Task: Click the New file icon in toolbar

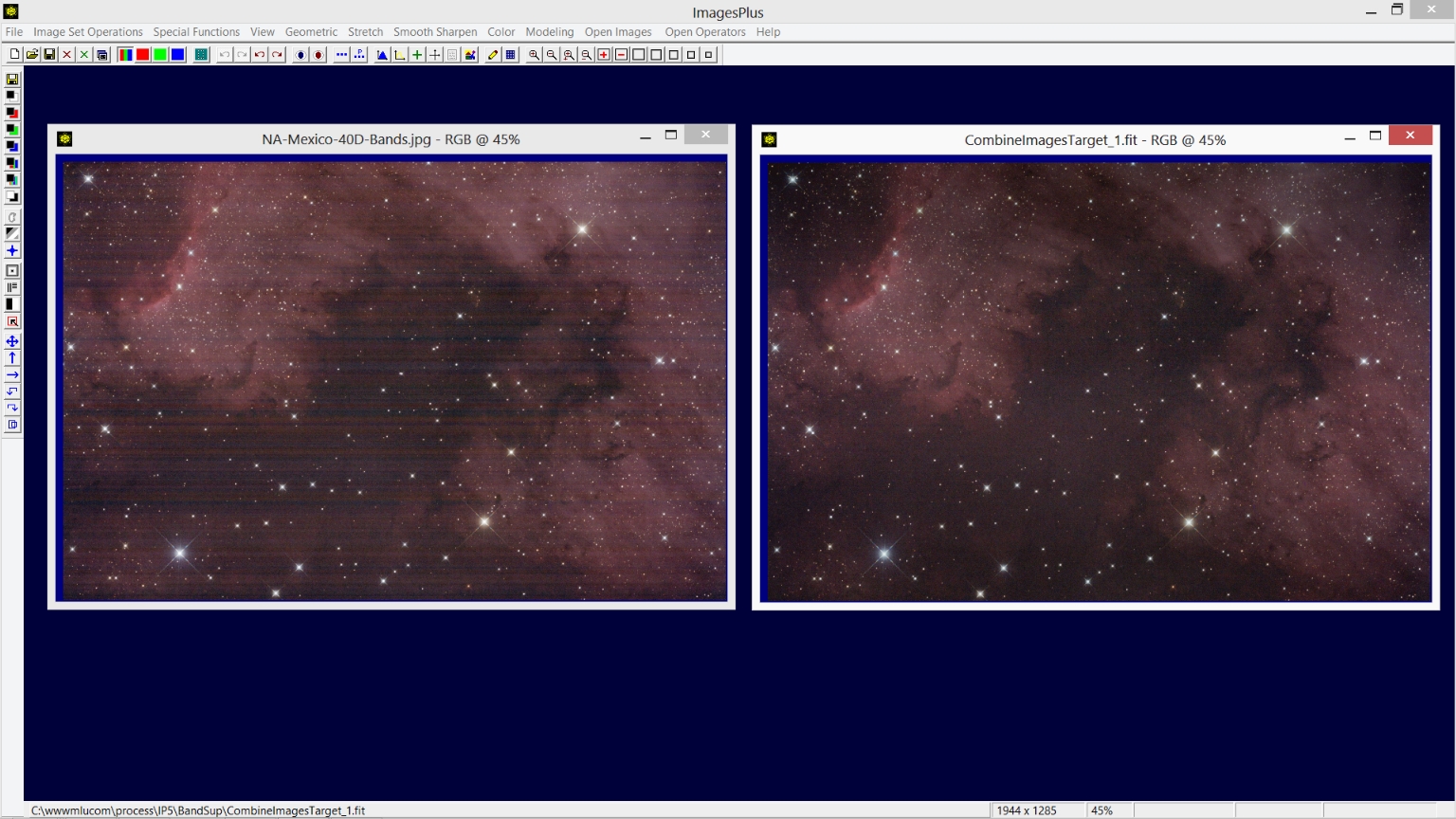Action: coord(15,55)
